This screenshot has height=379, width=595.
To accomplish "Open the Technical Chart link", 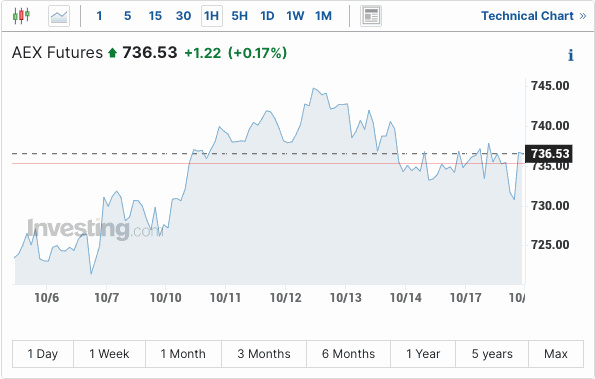I will [534, 16].
